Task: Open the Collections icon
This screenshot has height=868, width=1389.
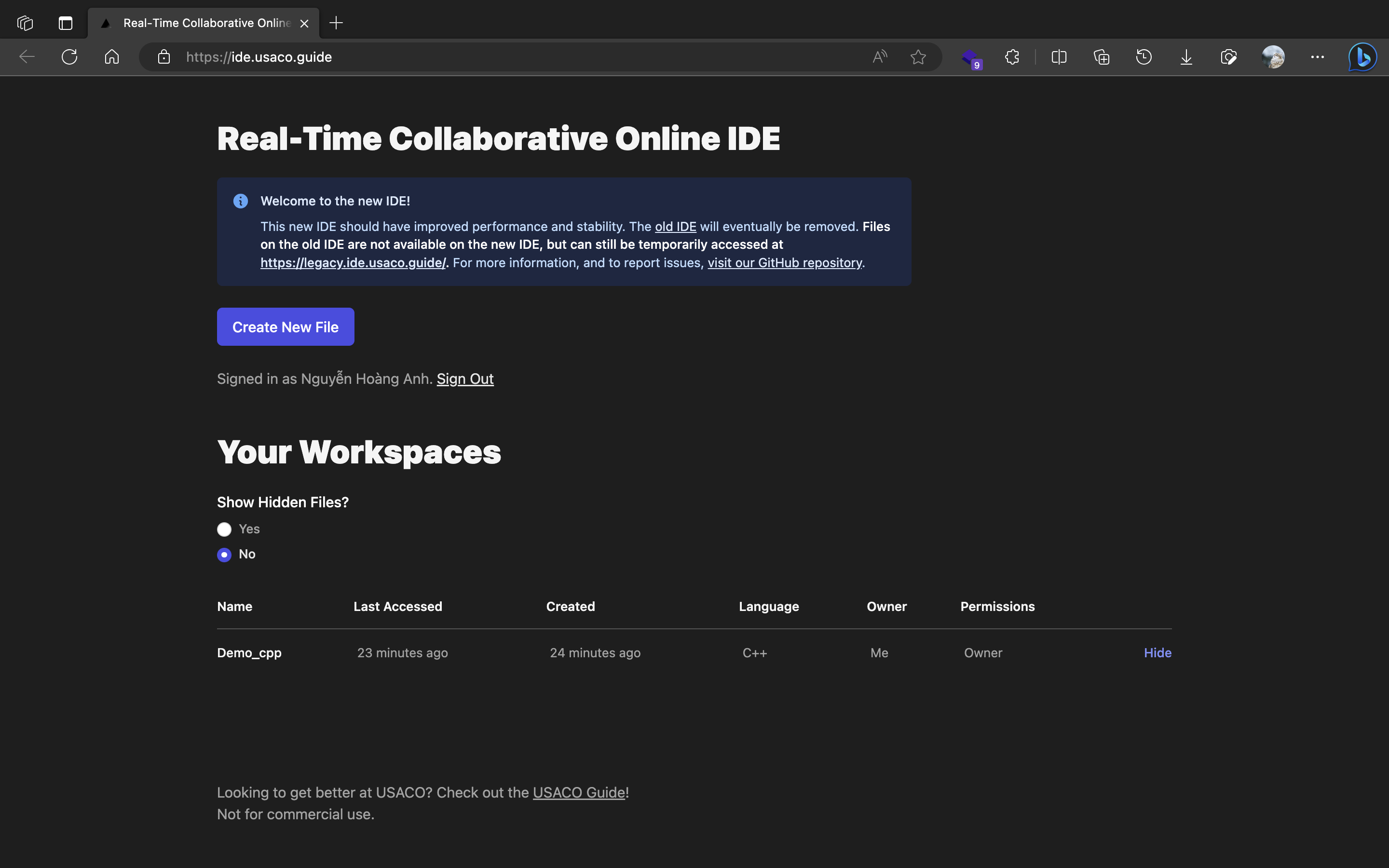Action: [x=1101, y=57]
